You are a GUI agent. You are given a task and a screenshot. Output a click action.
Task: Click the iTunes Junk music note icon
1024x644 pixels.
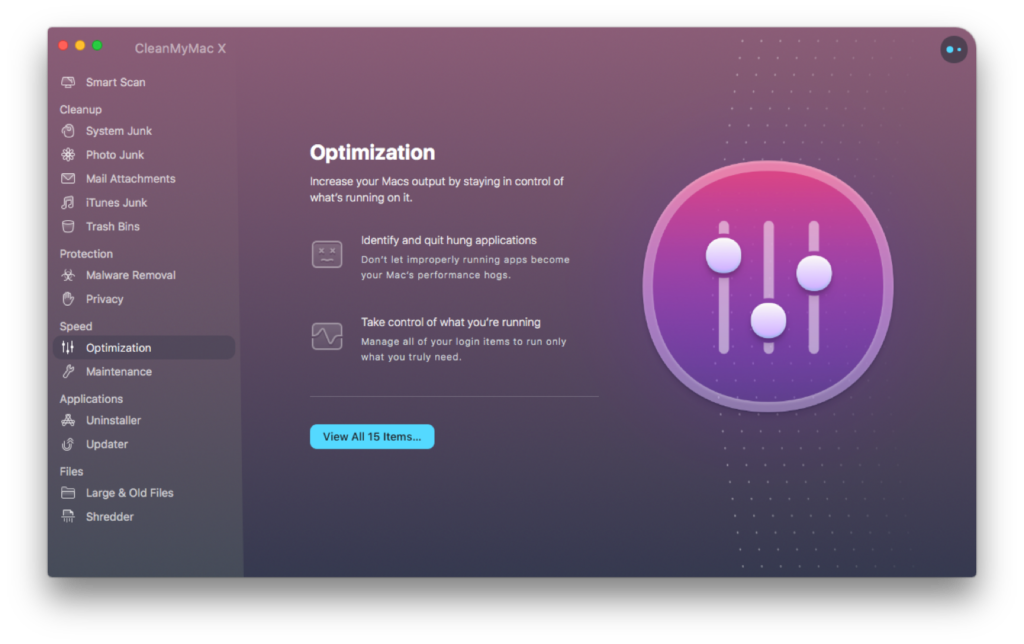(68, 202)
